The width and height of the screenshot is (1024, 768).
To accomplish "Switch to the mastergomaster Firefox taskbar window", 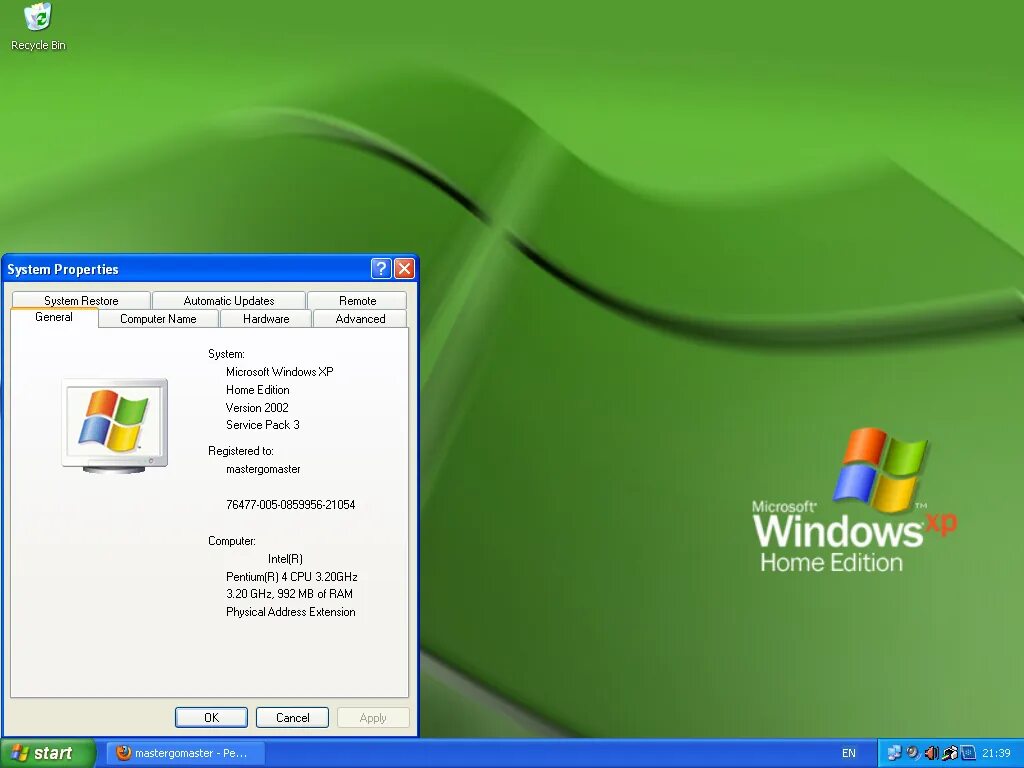I will (185, 753).
